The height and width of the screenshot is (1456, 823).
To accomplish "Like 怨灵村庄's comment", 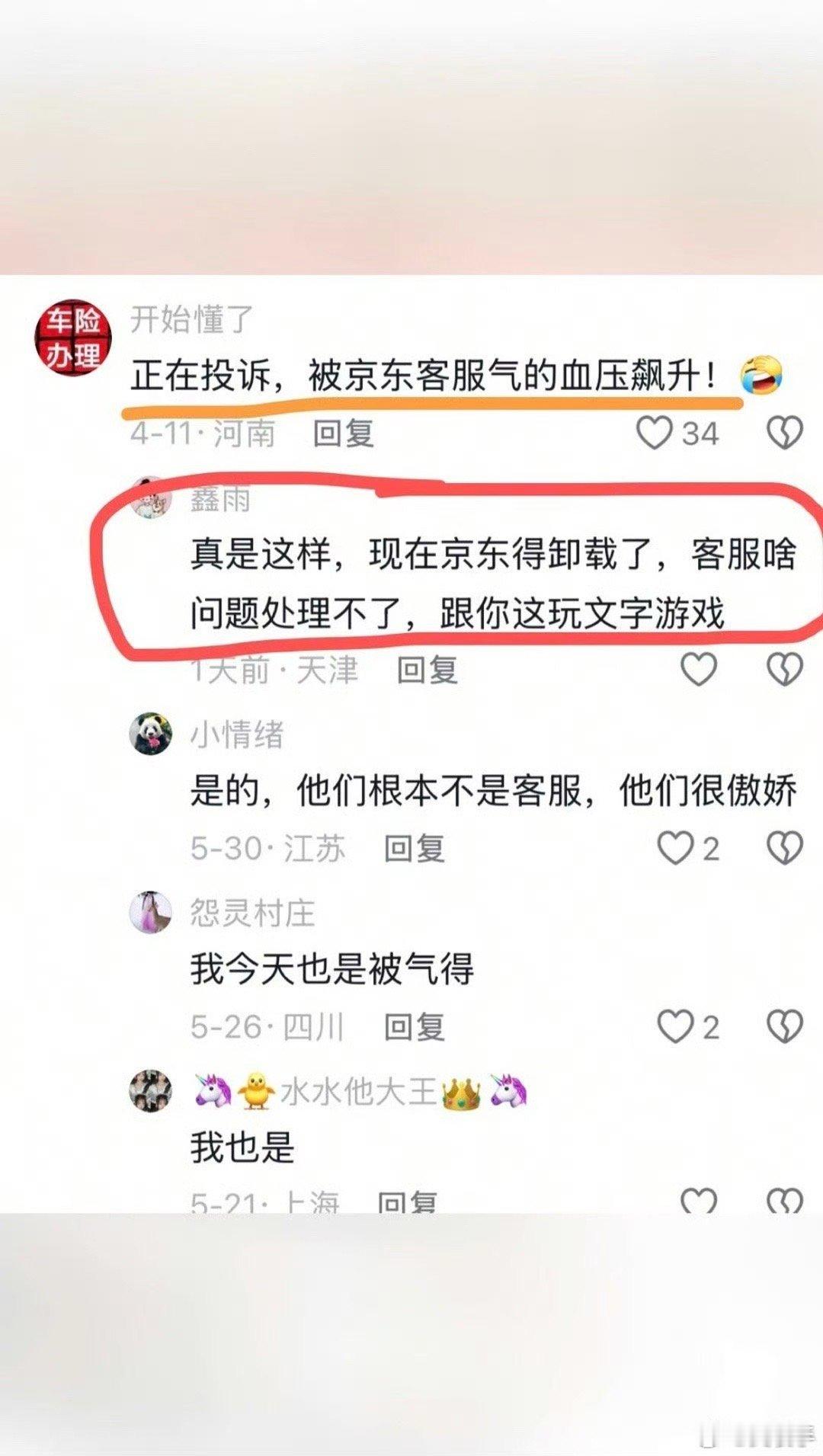I will 675,1026.
